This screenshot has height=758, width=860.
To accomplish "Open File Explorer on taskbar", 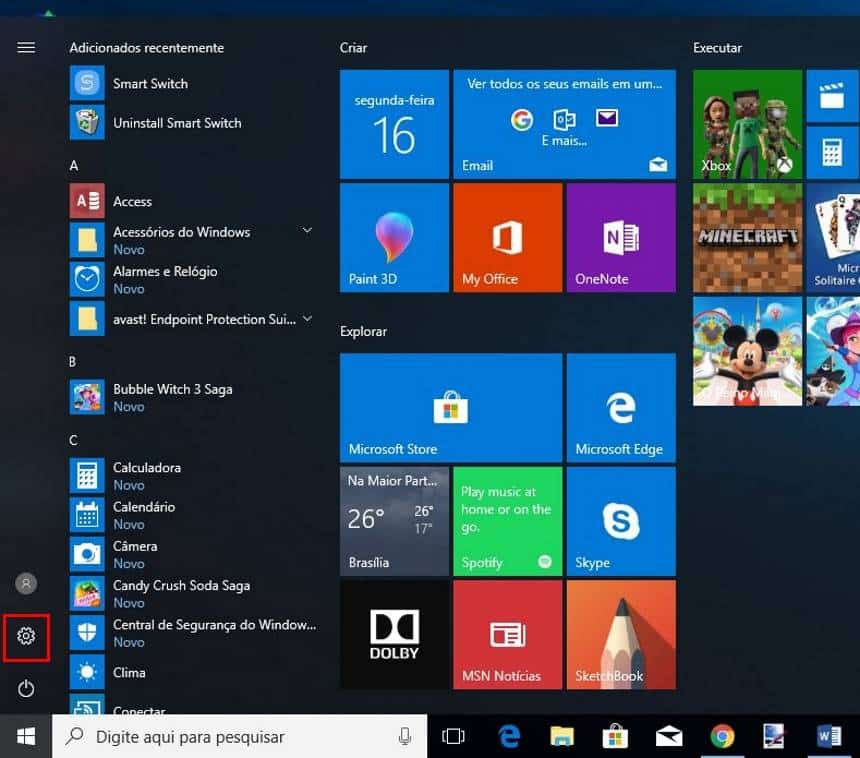I will point(562,736).
